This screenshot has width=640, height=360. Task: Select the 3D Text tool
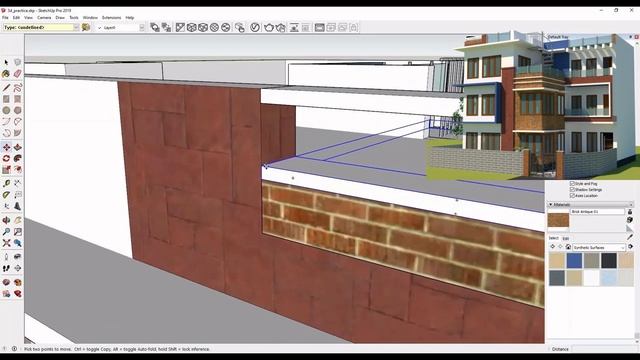coord(18,207)
